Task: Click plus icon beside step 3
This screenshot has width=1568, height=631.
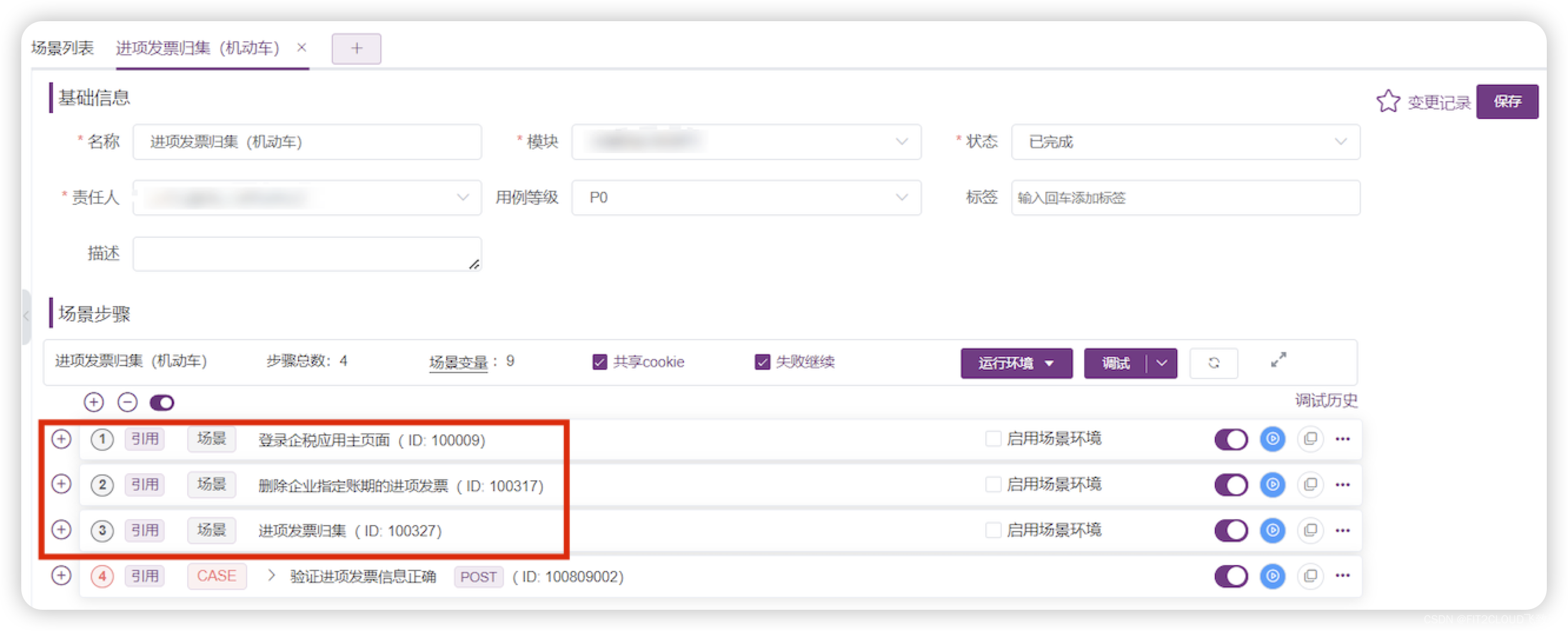Action: pyautogui.click(x=61, y=530)
